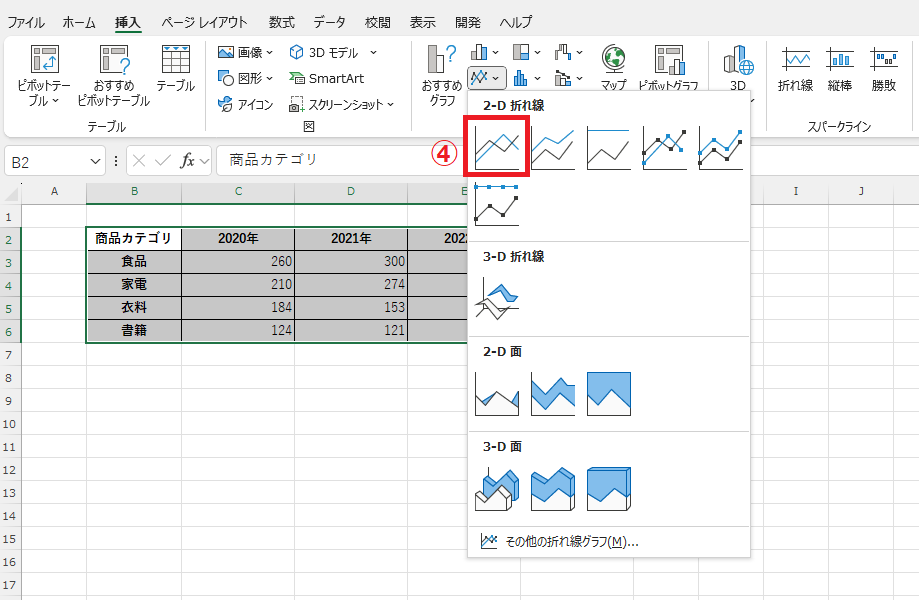Choose the 3-D area chart
The height and width of the screenshot is (600, 919).
point(496,489)
